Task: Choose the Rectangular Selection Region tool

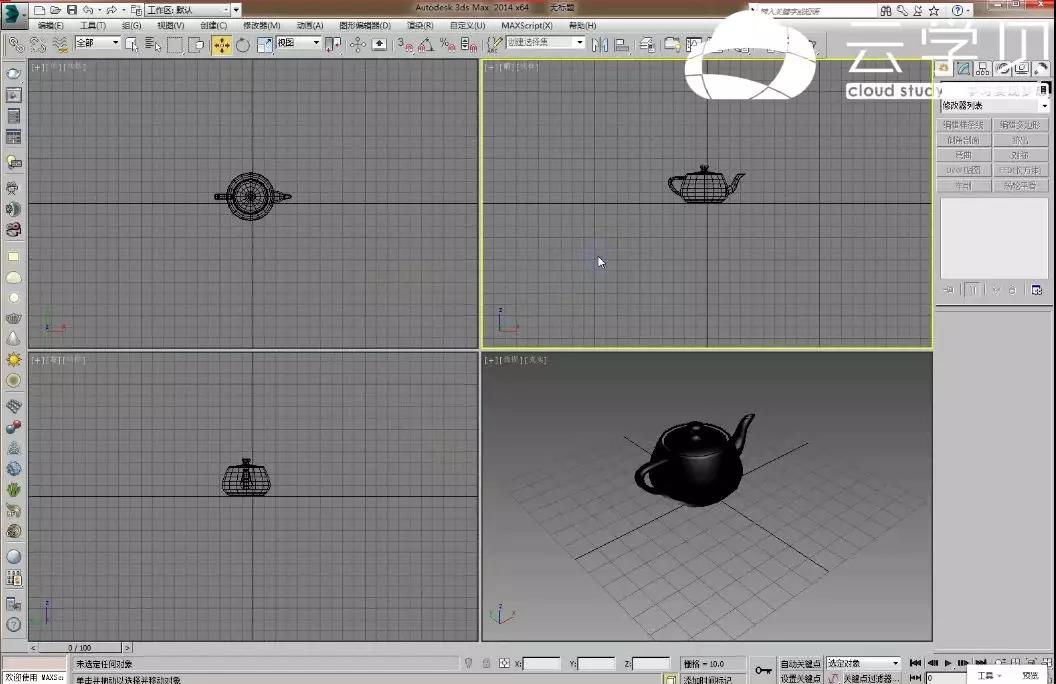Action: [x=175, y=45]
